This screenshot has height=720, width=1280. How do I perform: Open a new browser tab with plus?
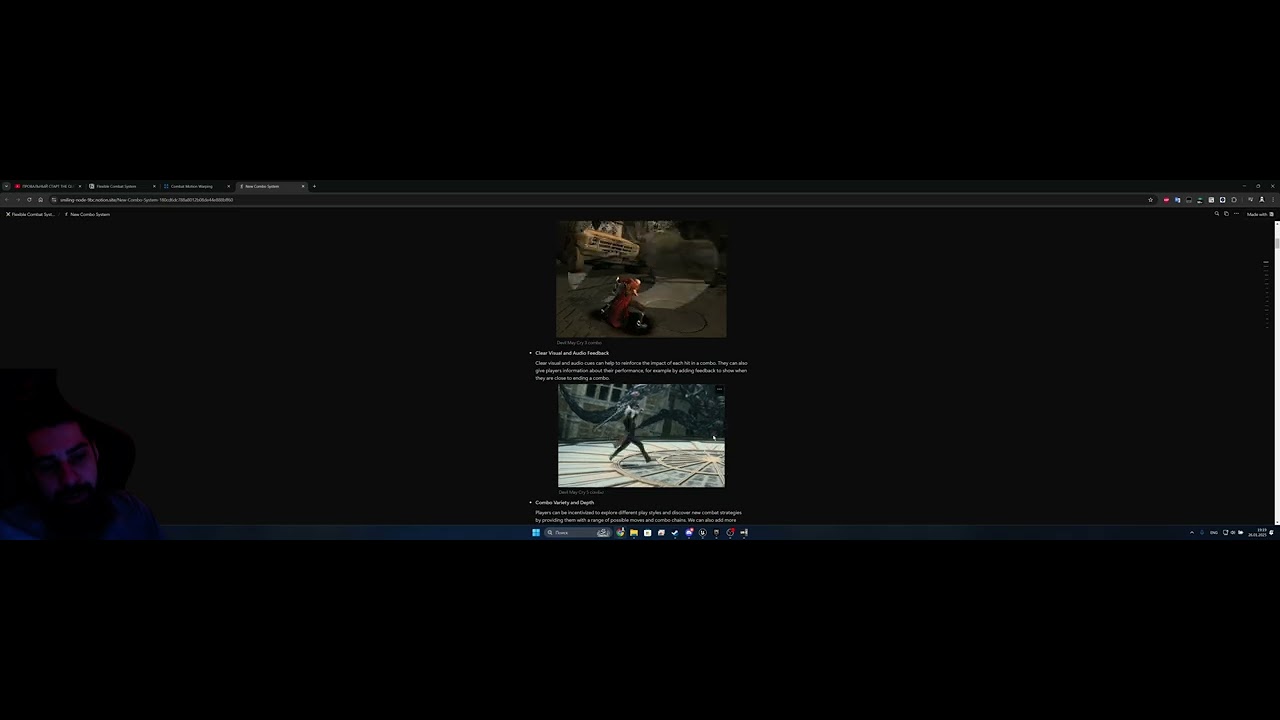coord(314,186)
